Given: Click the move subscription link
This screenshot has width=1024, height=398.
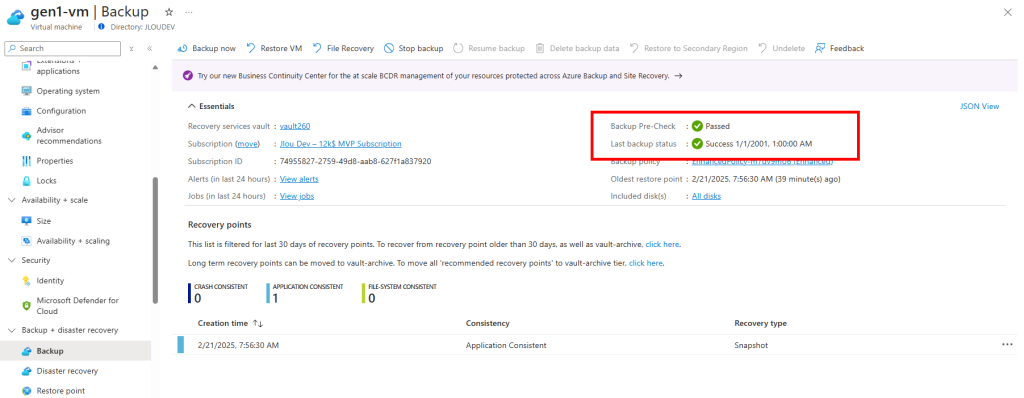Looking at the screenshot, I should (247, 144).
